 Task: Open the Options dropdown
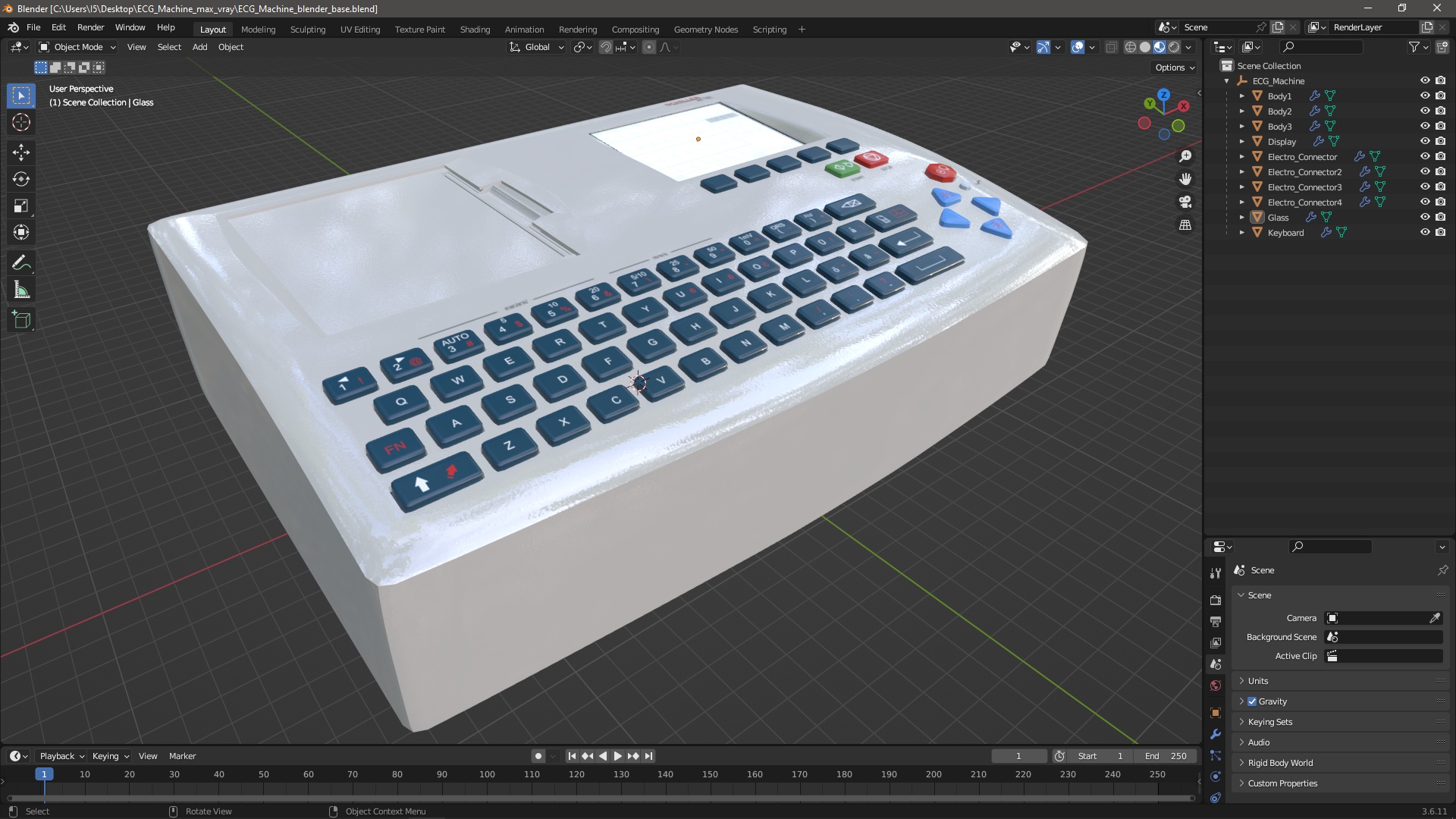click(x=1174, y=67)
